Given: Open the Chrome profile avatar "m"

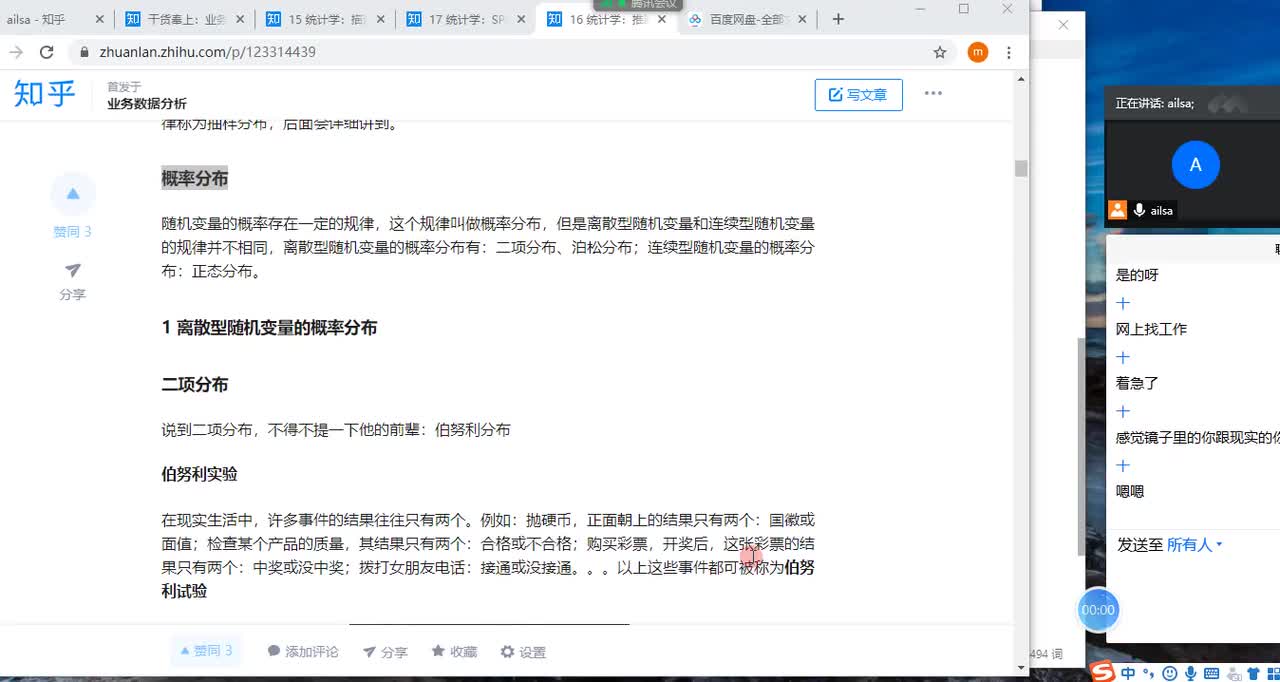Looking at the screenshot, I should tap(977, 52).
